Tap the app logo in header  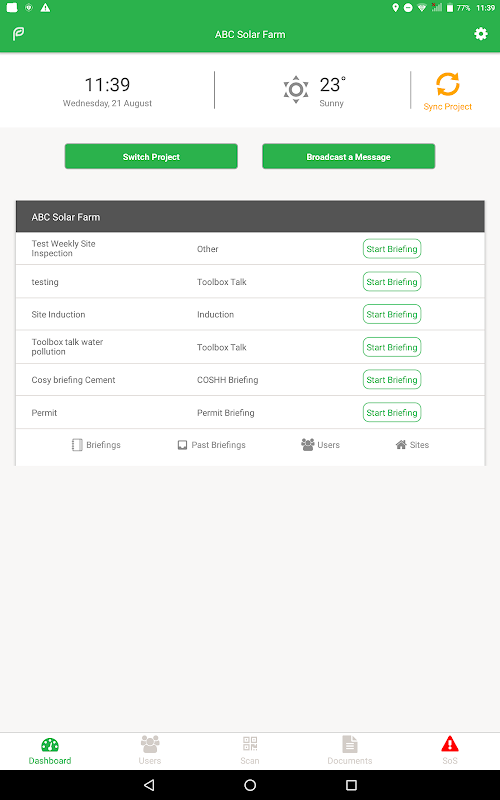(x=18, y=34)
